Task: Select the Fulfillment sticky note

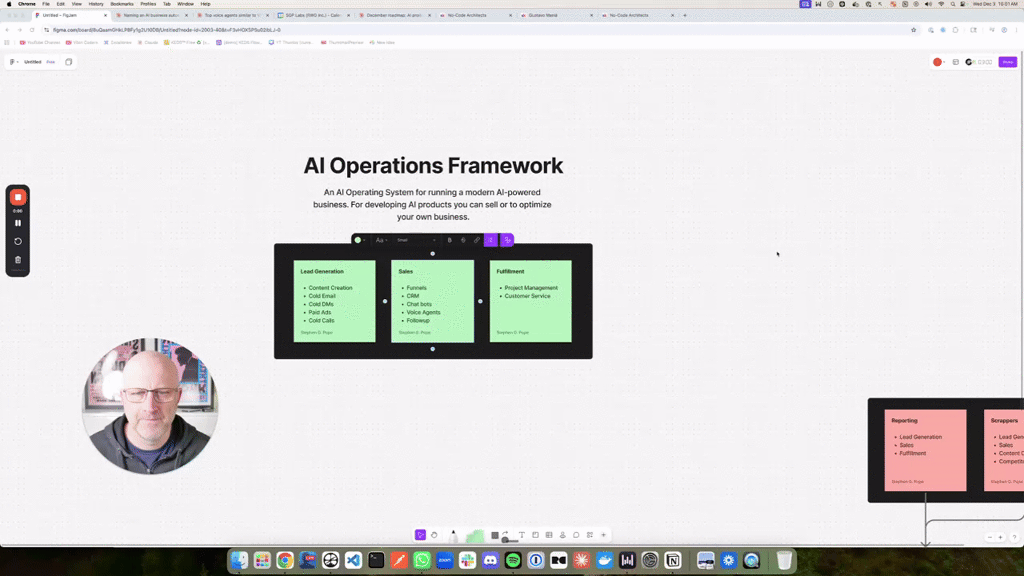Action: [530, 301]
